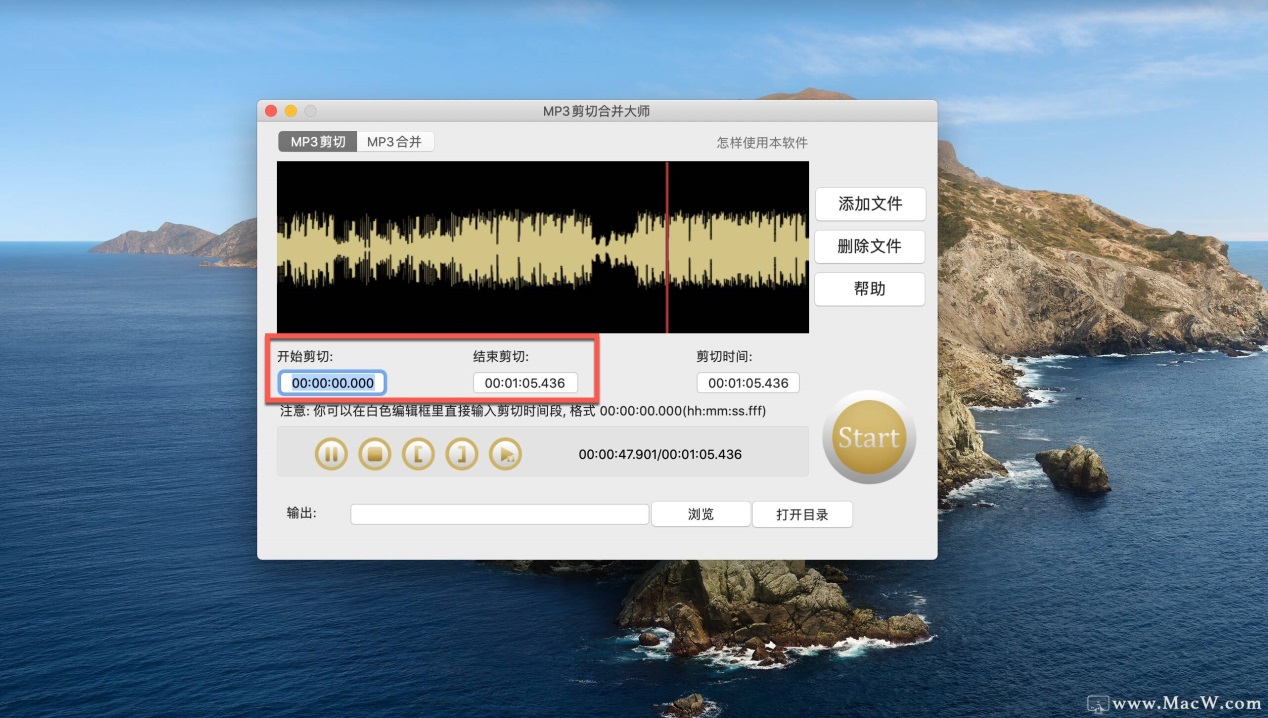Click the red playhead line in waveform
Viewport: 1268px width, 718px height.
667,247
